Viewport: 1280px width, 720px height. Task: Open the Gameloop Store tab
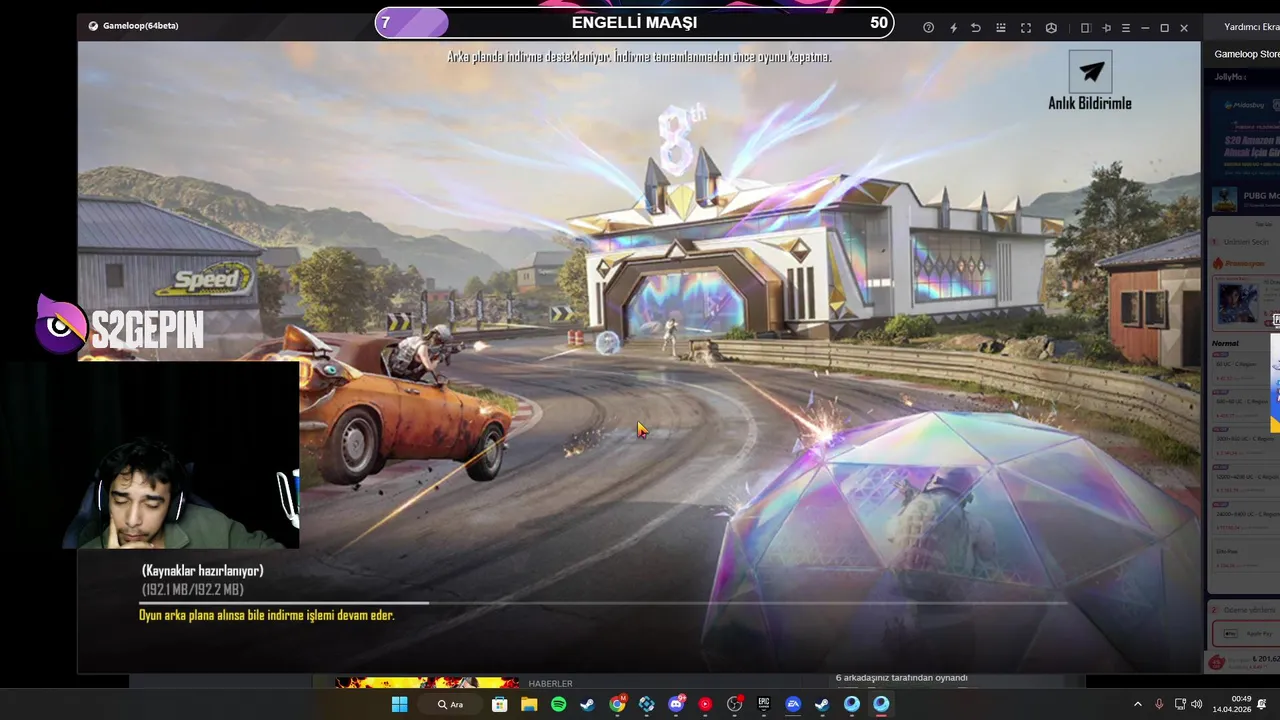[x=1247, y=54]
